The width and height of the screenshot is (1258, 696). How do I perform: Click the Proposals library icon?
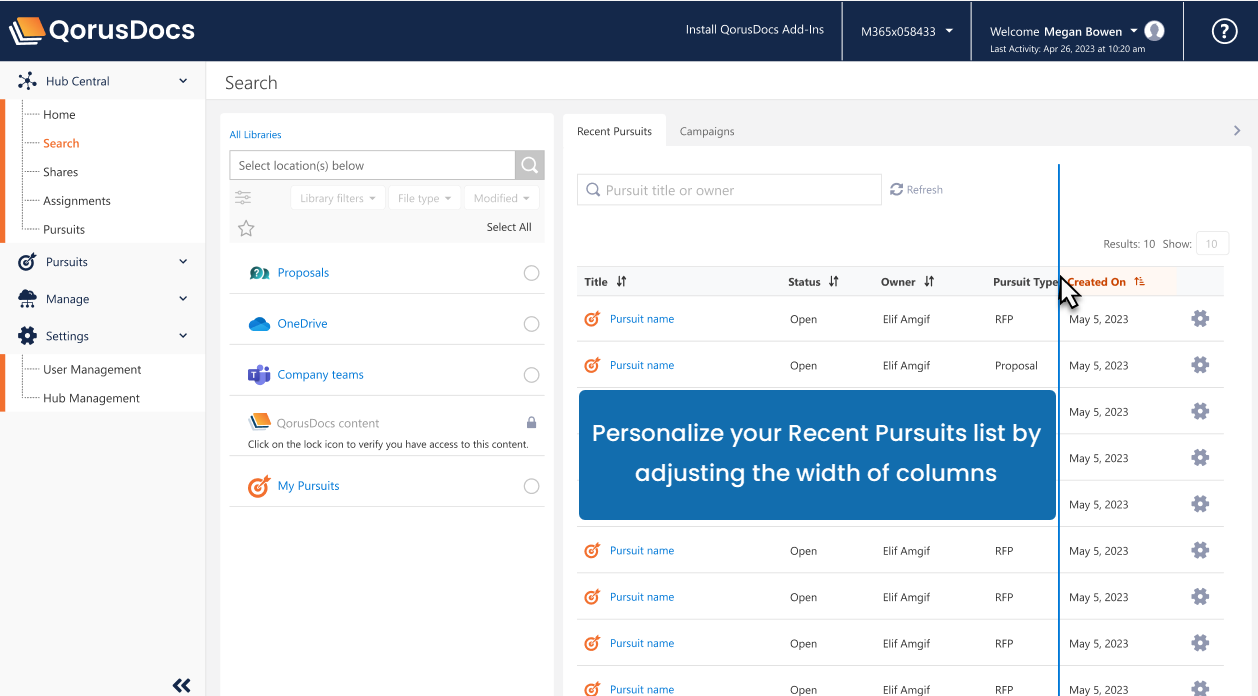tap(259, 273)
